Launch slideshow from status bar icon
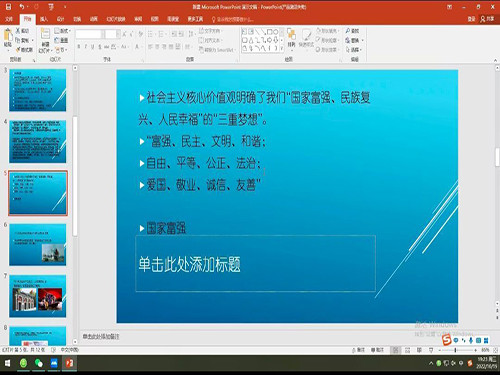The width and height of the screenshot is (500, 375). 431,350
